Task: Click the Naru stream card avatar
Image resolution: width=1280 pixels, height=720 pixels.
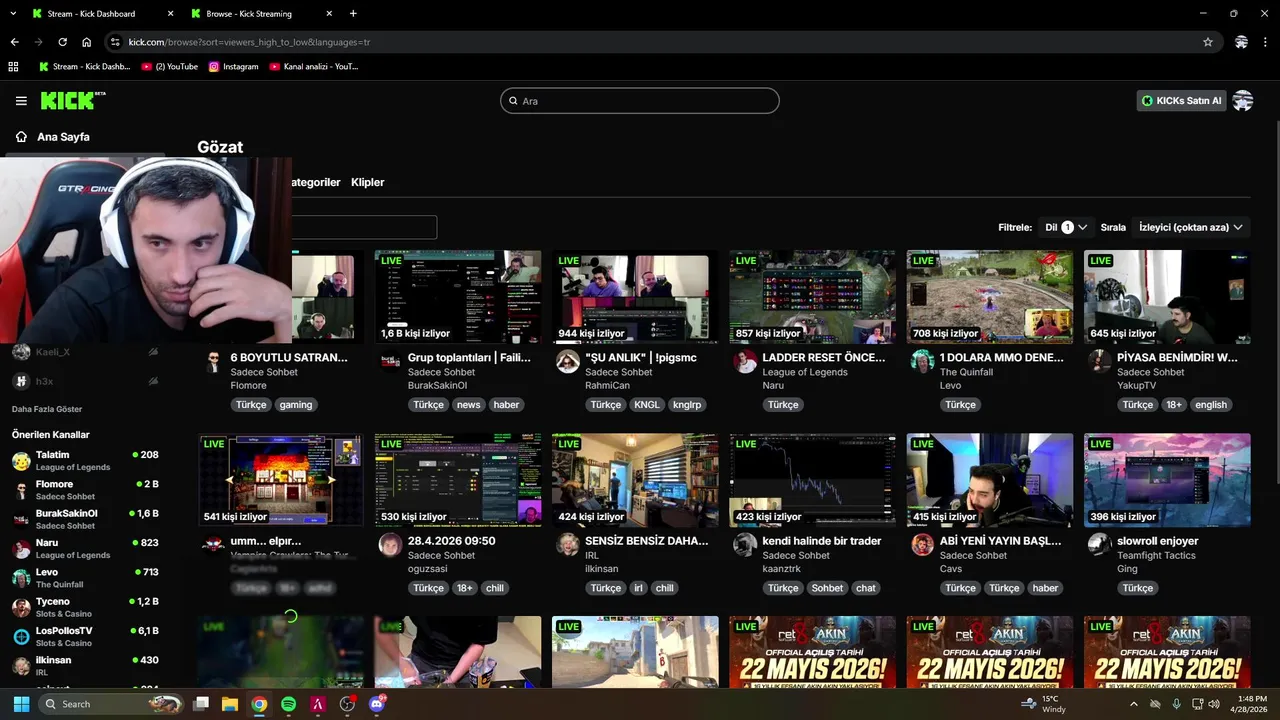Action: coord(745,361)
